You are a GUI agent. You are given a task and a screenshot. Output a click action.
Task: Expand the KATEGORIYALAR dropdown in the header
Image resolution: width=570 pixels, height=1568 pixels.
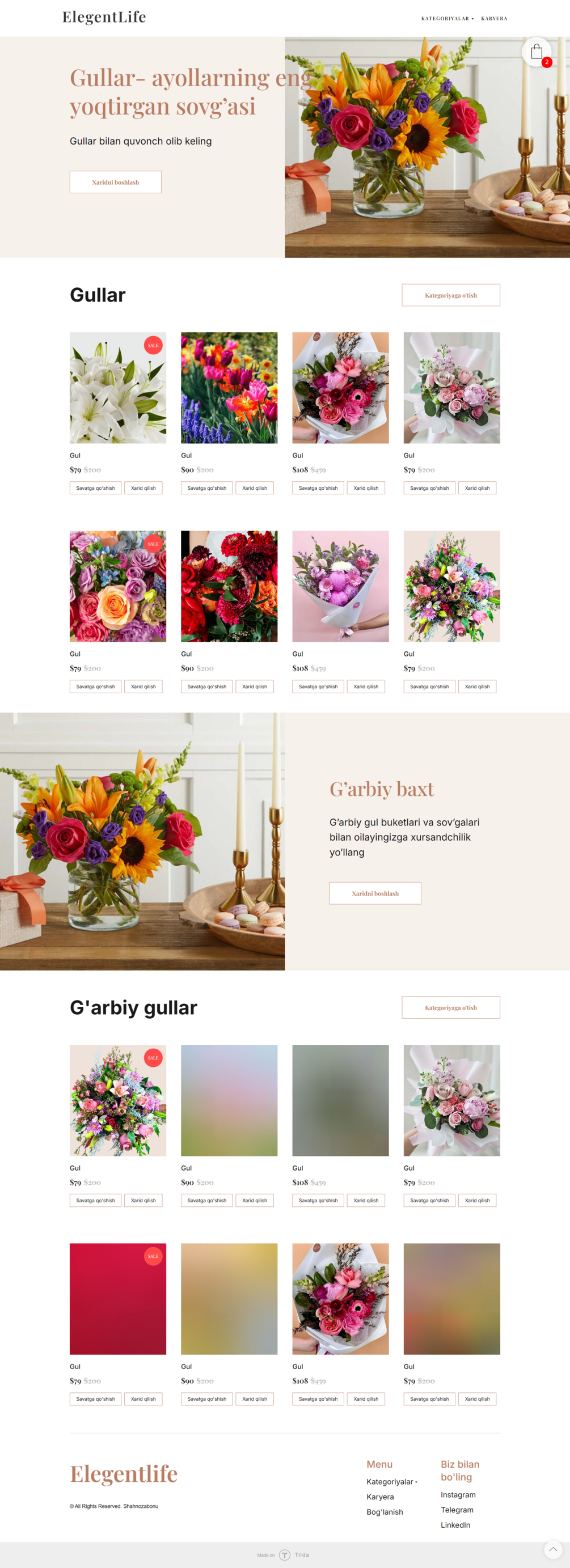click(447, 19)
